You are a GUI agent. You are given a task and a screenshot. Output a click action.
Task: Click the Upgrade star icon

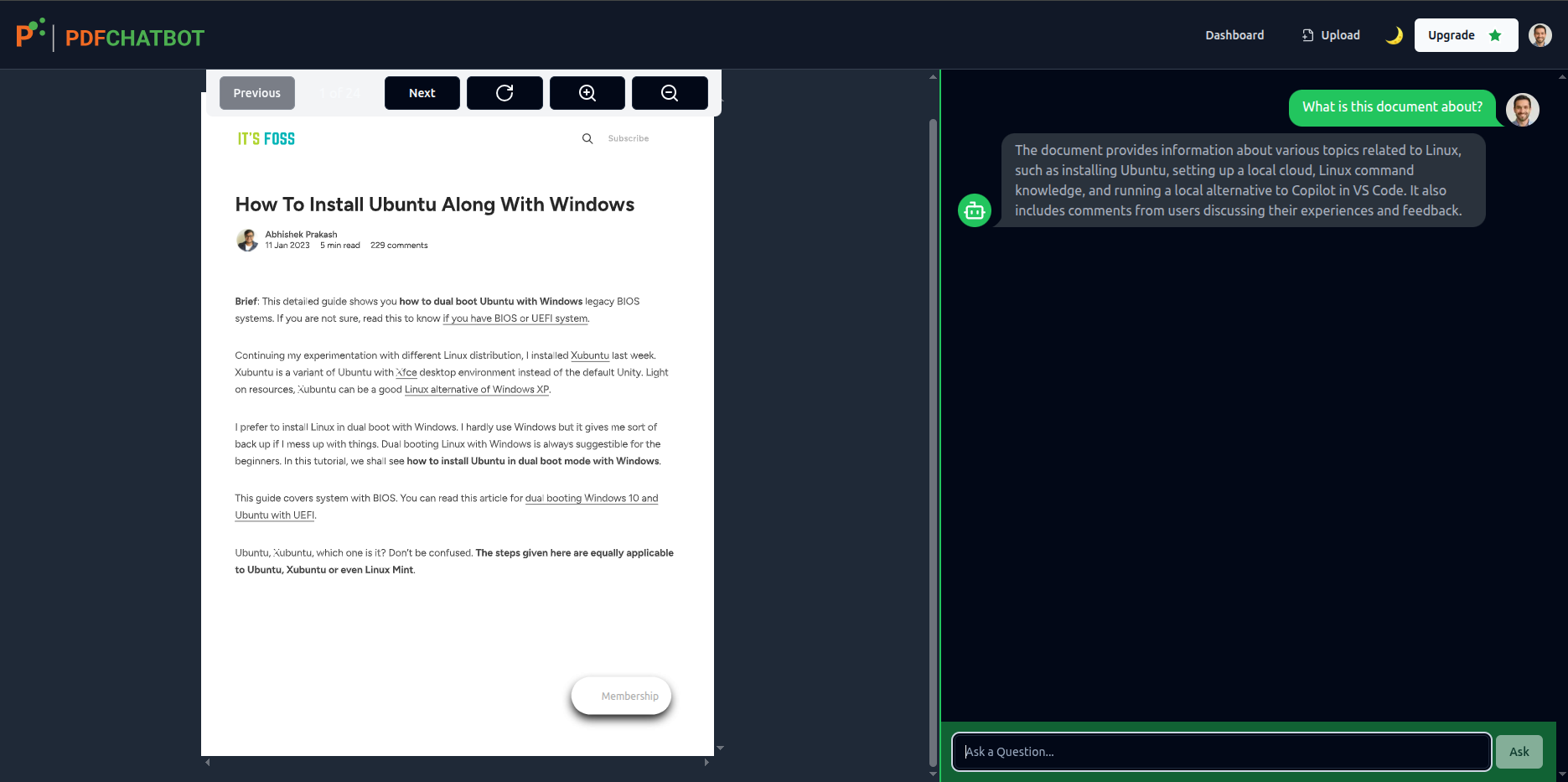click(1495, 35)
